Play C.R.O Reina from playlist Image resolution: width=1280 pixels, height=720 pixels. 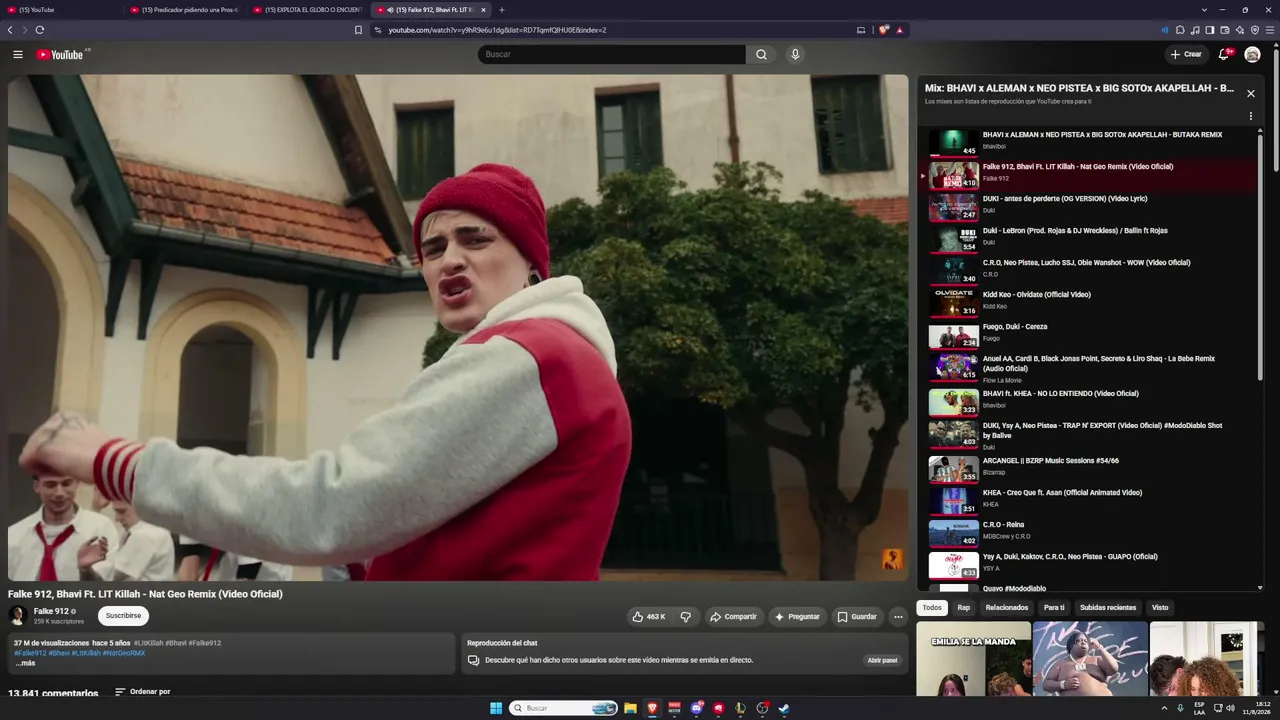pos(1088,534)
